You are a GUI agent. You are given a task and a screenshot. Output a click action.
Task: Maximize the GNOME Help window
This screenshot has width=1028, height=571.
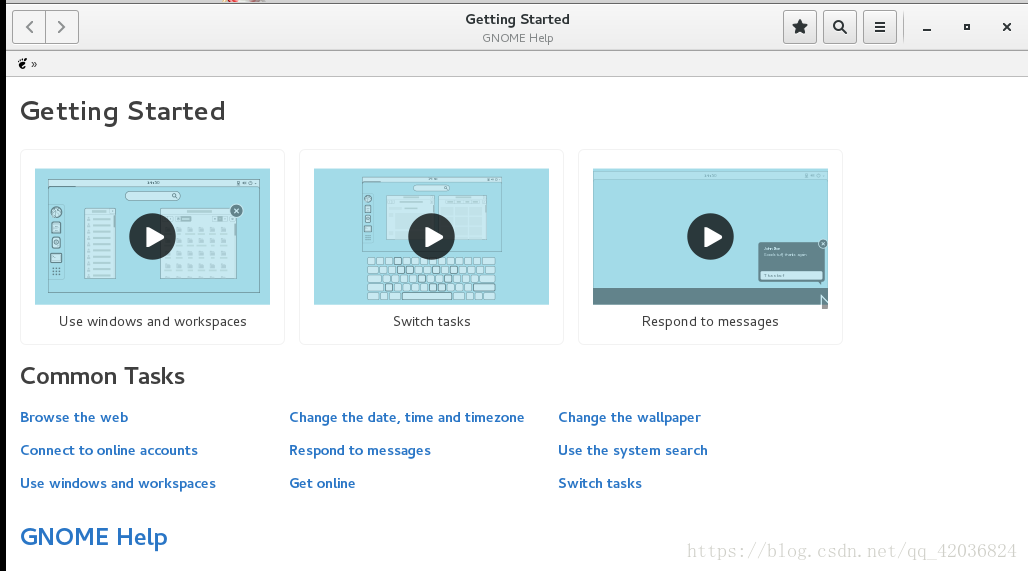point(966,27)
